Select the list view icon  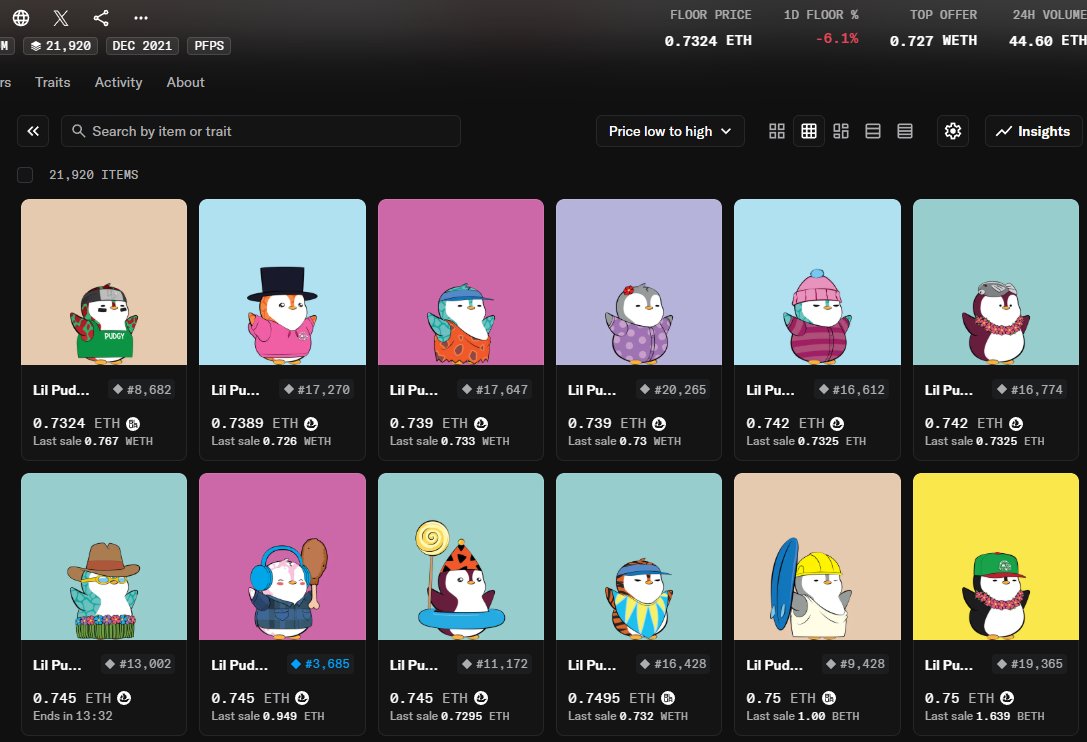tap(873, 131)
